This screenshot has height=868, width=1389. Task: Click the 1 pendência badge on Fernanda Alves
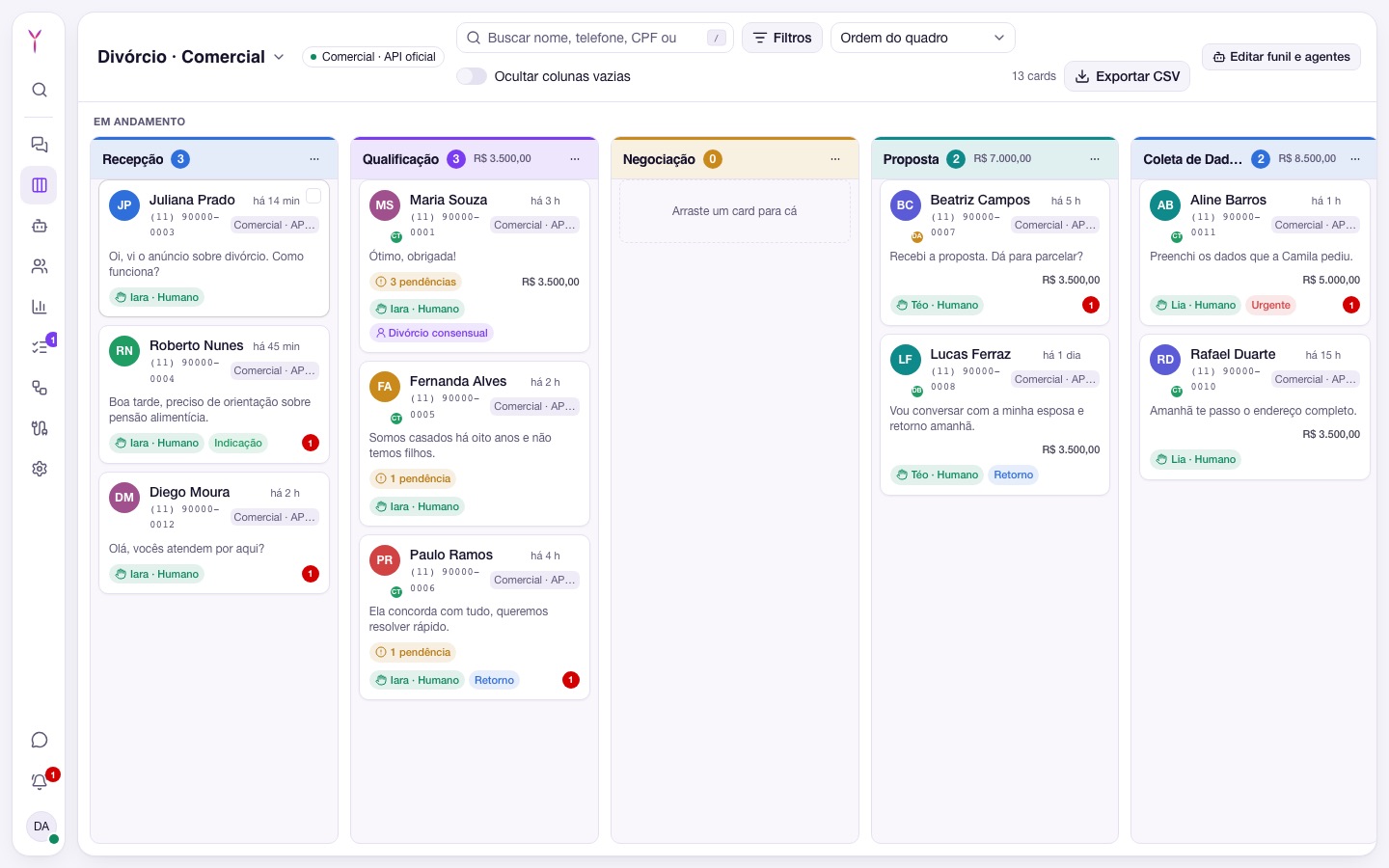[413, 478]
